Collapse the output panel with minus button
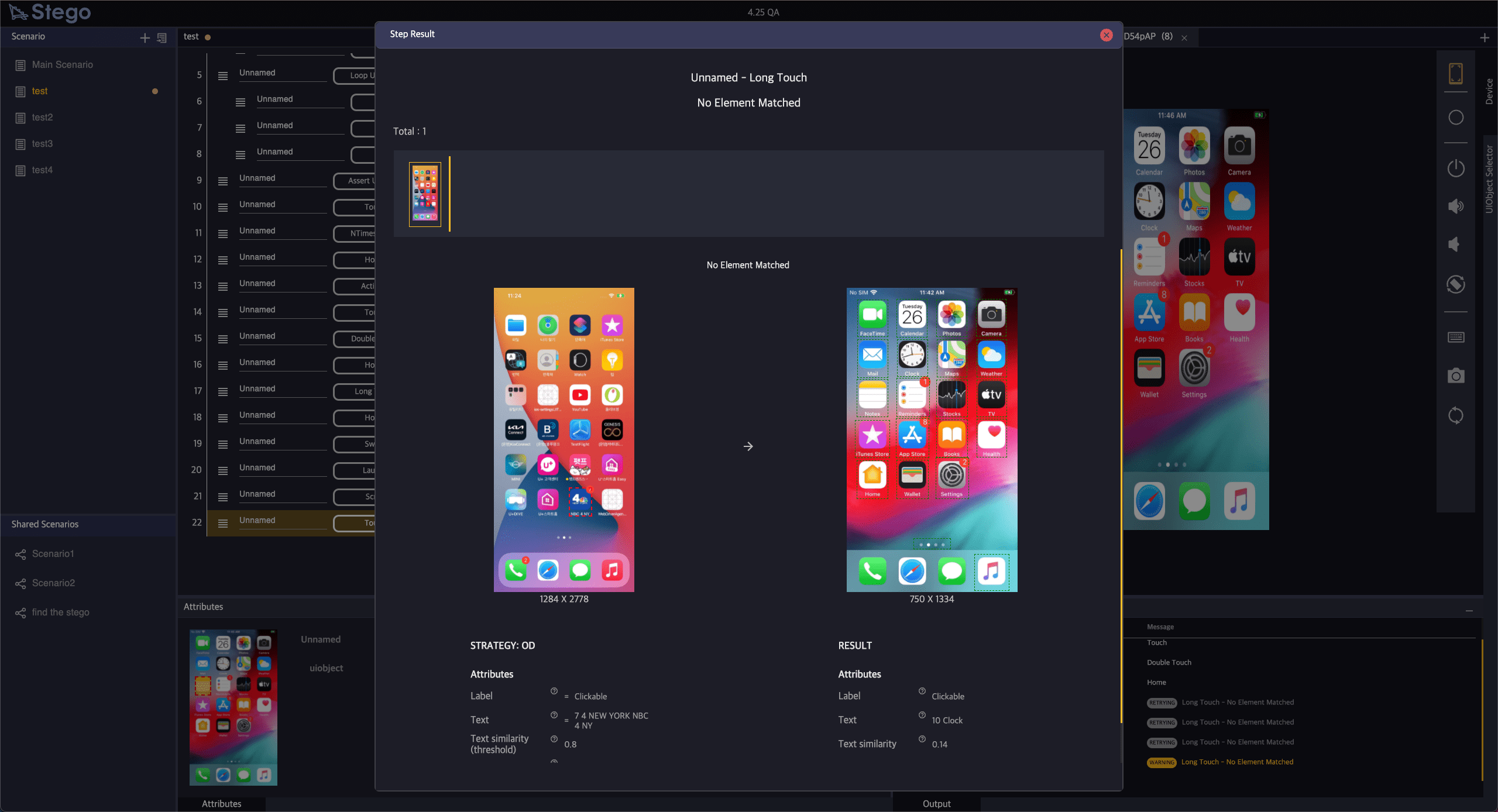This screenshot has height=812, width=1498. tap(1469, 611)
